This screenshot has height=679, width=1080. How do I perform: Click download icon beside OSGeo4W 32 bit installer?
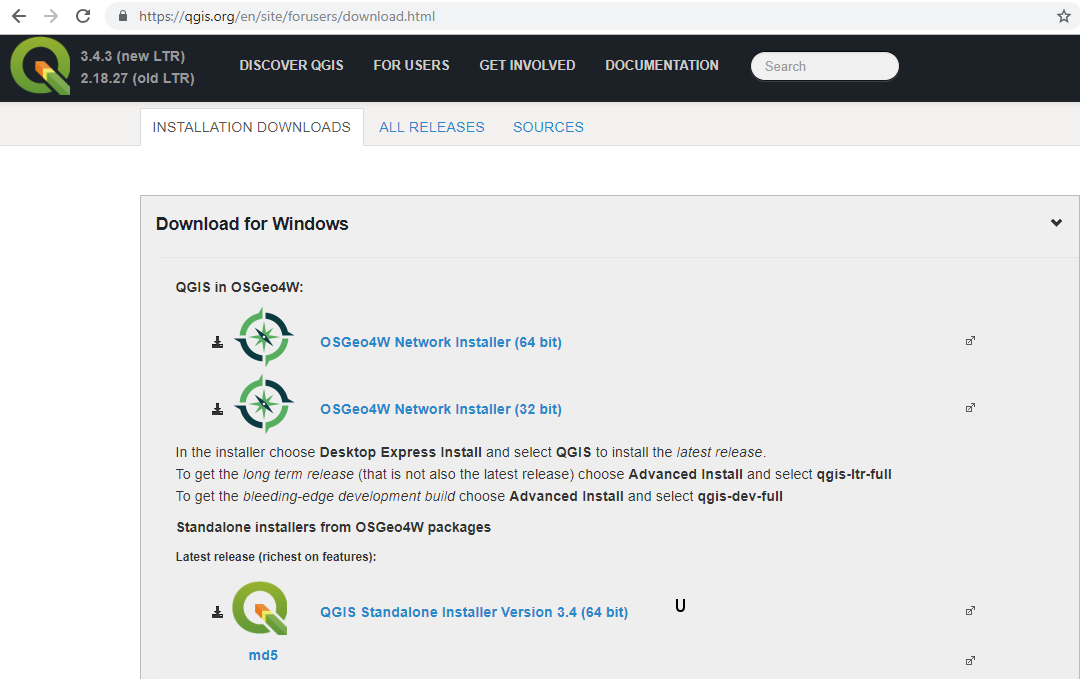coord(217,409)
